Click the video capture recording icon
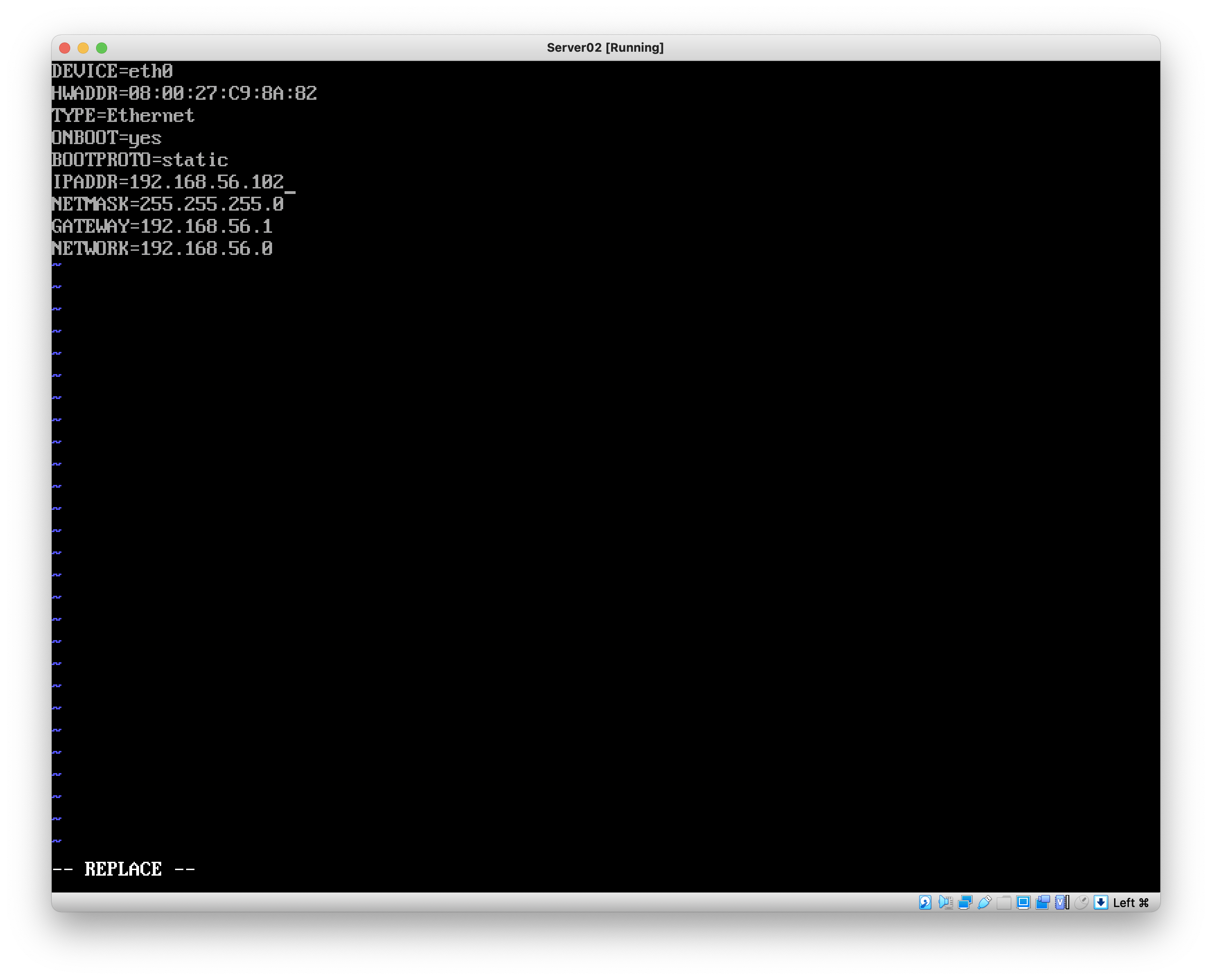The height and width of the screenshot is (980, 1212). 1042,902
